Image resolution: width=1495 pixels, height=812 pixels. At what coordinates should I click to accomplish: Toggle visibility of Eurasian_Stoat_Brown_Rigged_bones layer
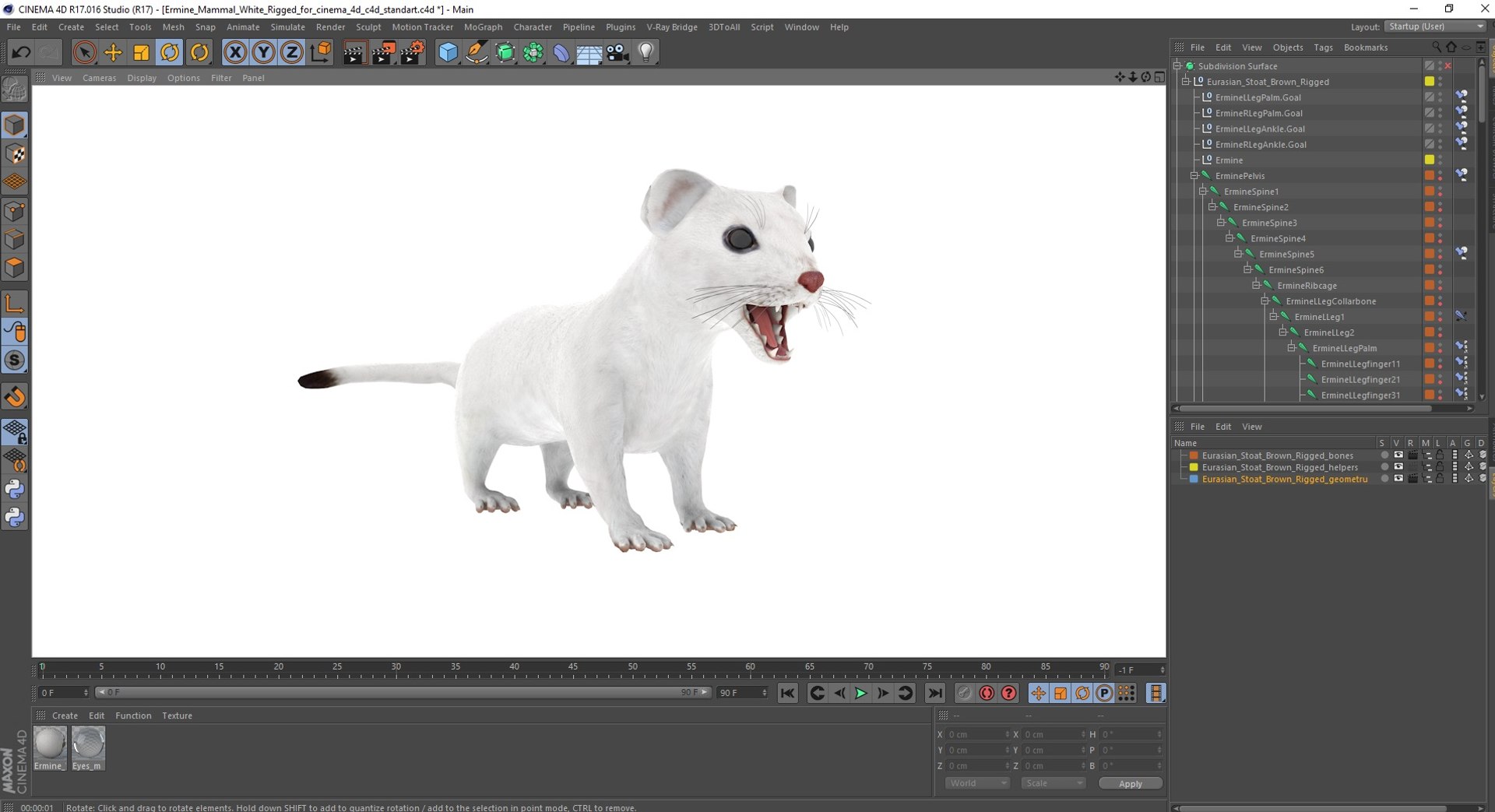[1398, 455]
